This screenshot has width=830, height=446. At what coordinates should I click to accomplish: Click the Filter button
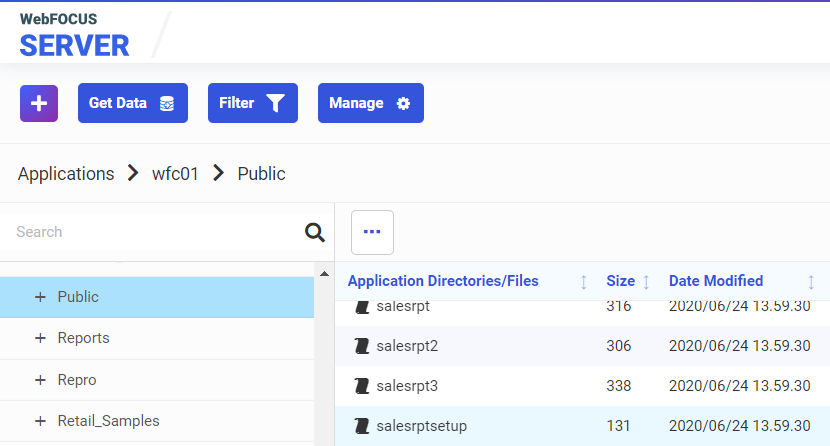tap(252, 103)
